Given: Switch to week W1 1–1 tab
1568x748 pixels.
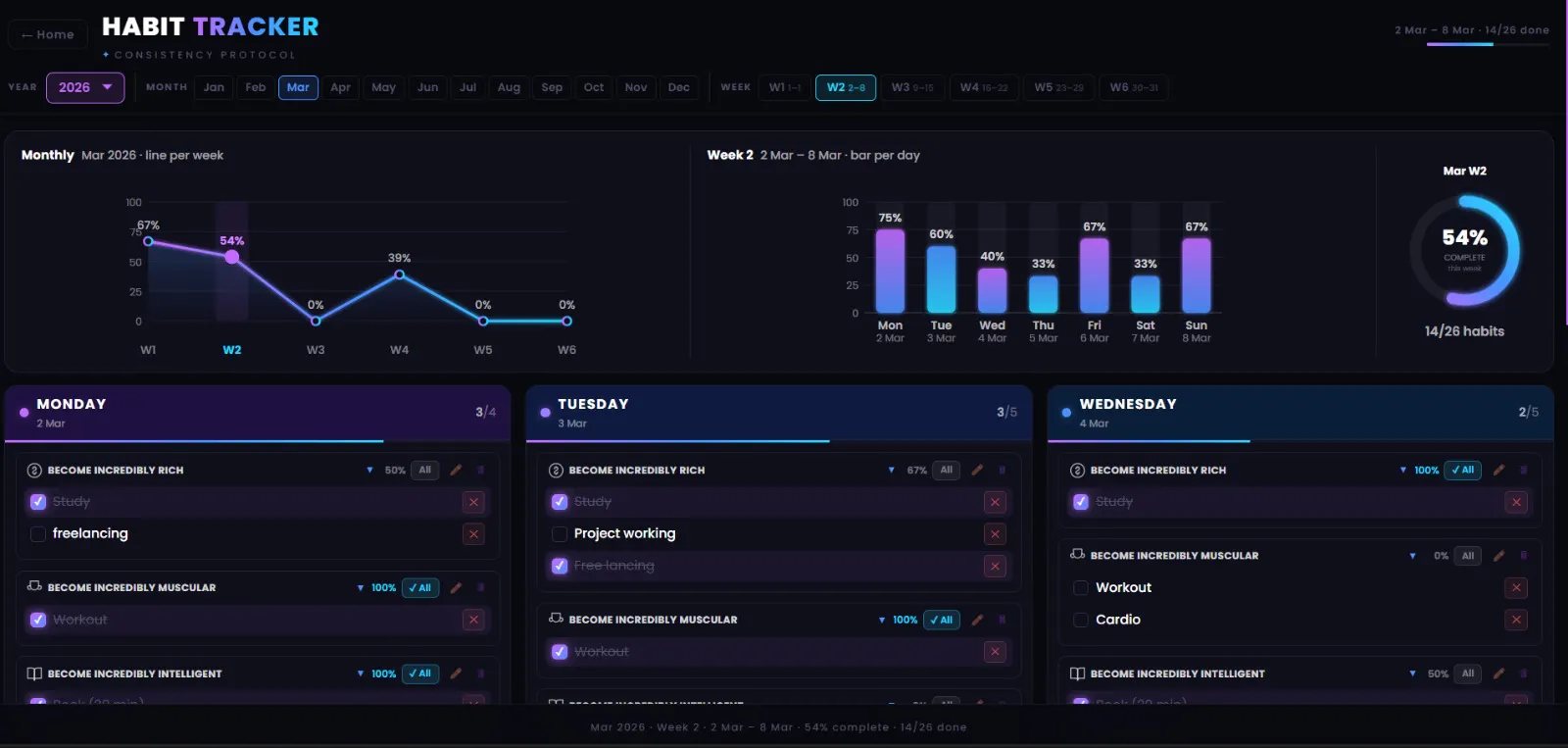Looking at the screenshot, I should click(785, 87).
